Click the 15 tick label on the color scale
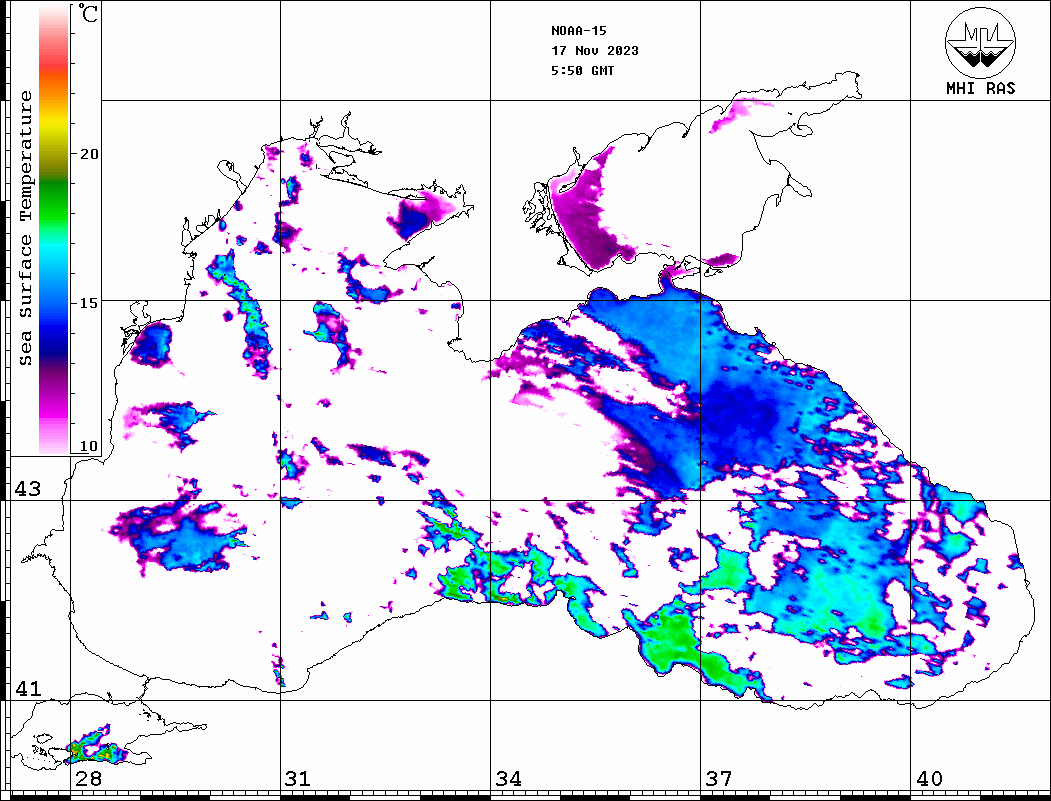This screenshot has width=1051, height=801. coord(88,303)
